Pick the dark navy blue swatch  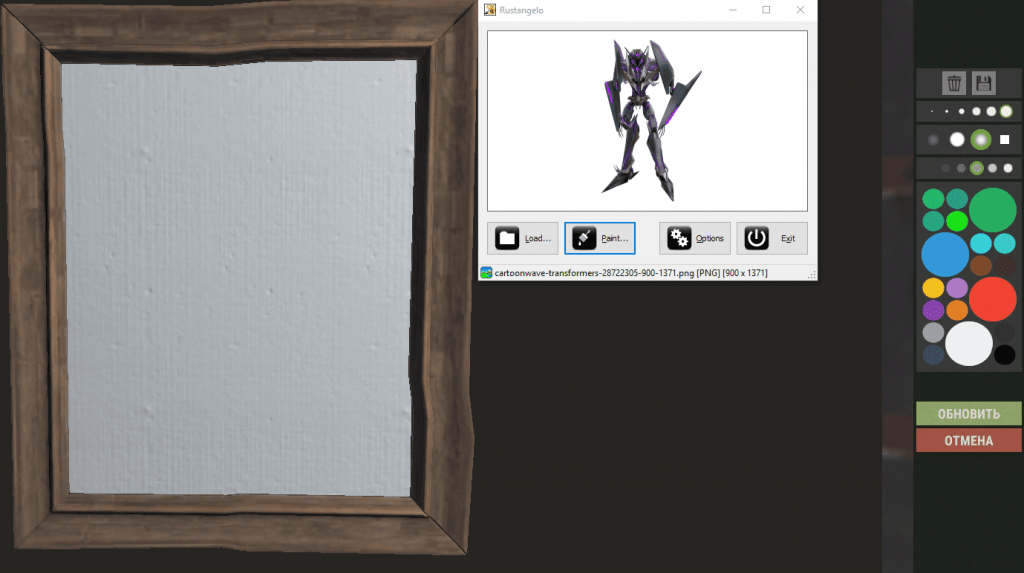[933, 355]
